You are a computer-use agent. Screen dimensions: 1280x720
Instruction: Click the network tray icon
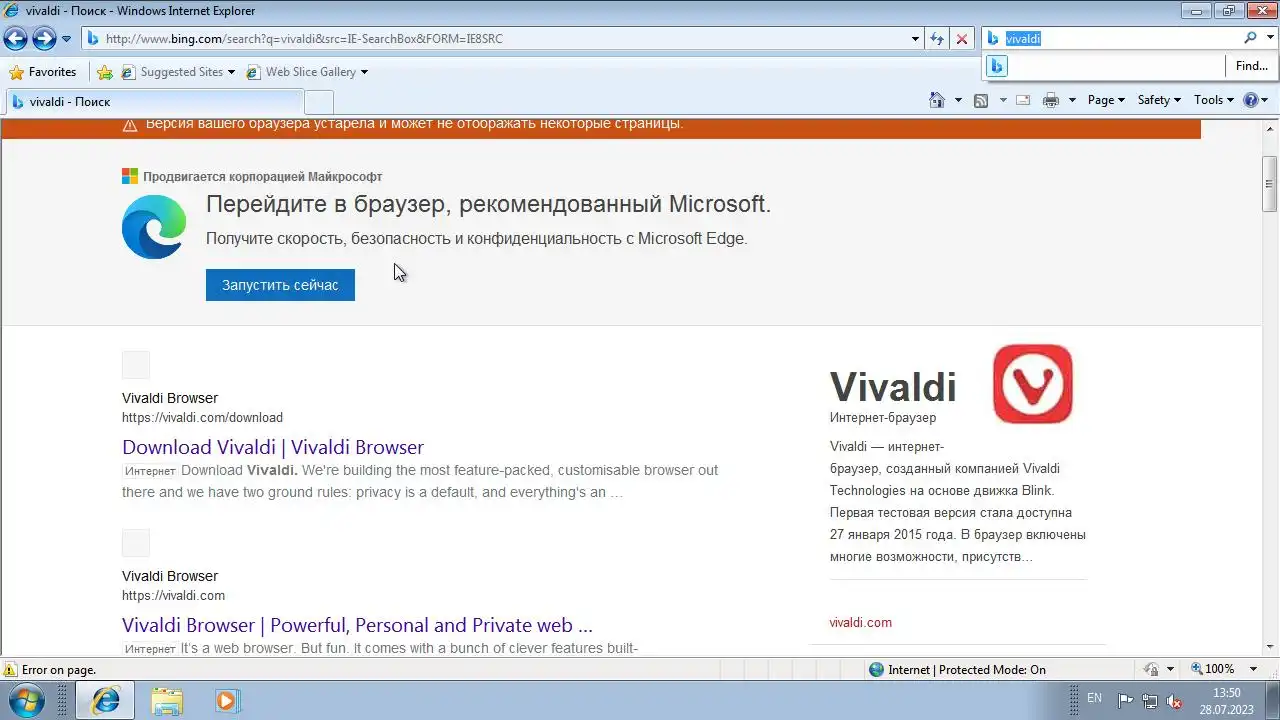pyautogui.click(x=1150, y=701)
